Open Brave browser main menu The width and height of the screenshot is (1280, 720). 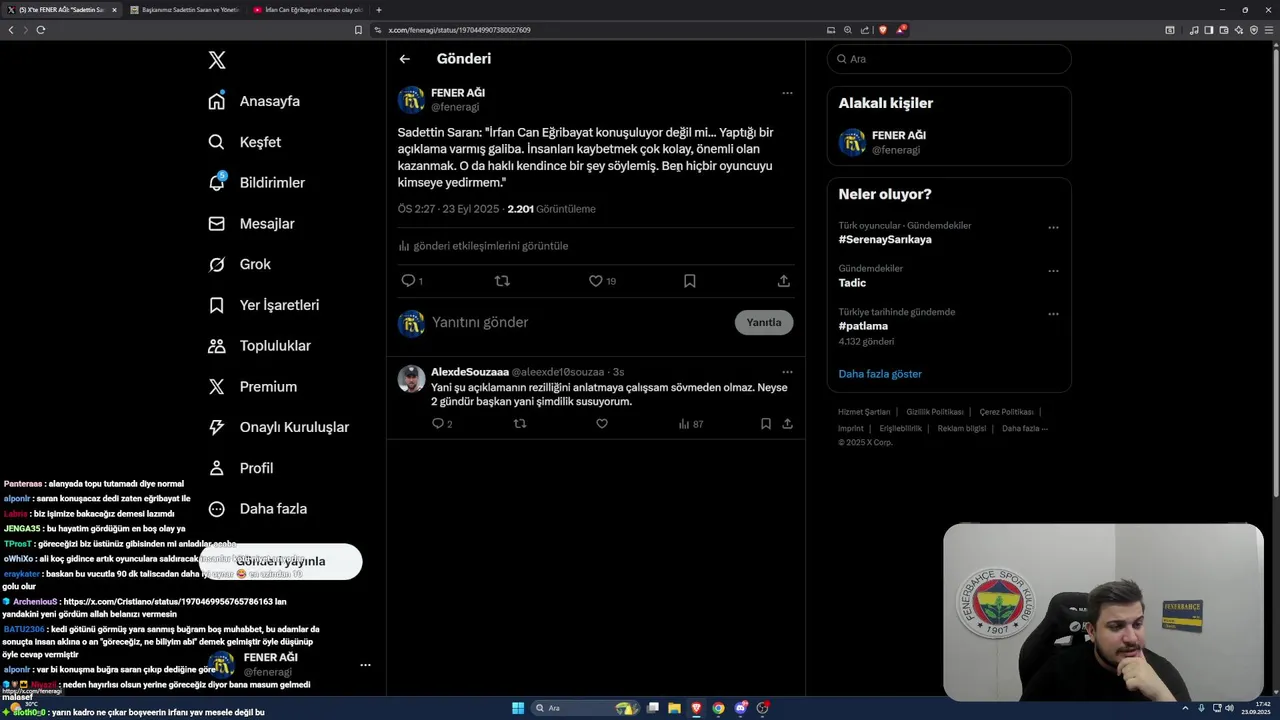click(x=1270, y=30)
